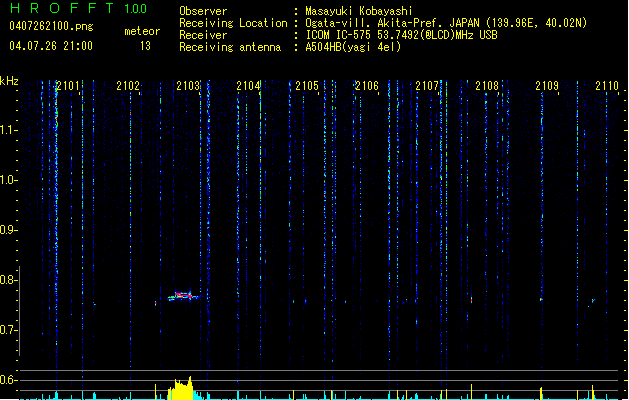Click the large yellow power peak below 2103

[x=181, y=388]
